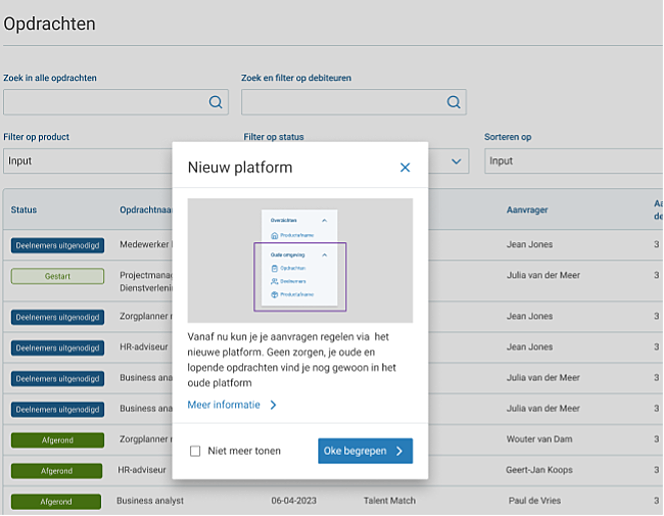Focus the 'Zoek en filter op debiteuren' field

[342, 102]
